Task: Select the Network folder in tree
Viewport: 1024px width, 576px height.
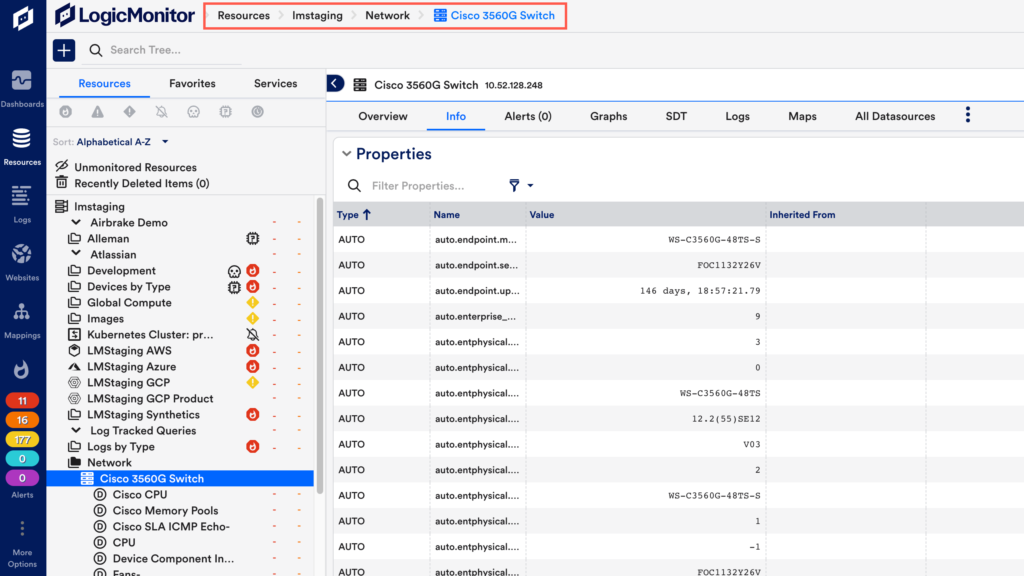Action: tap(109, 463)
